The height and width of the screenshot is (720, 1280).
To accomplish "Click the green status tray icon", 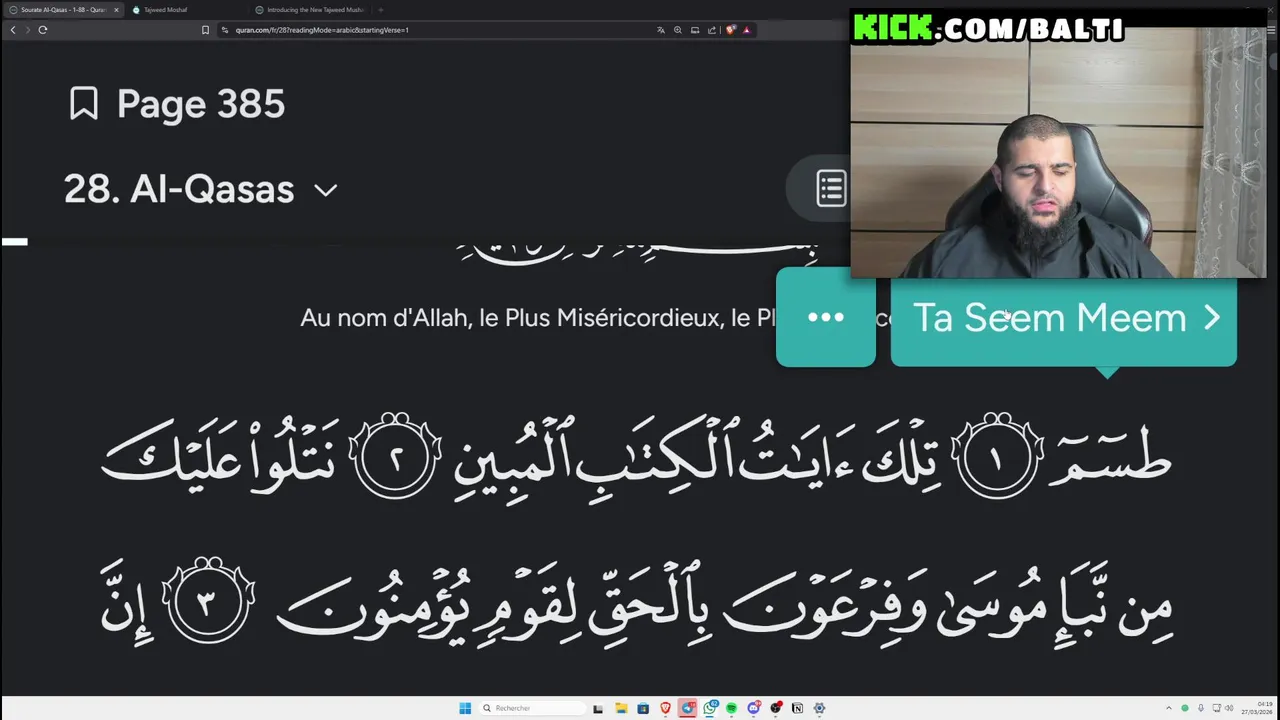I will [x=1185, y=708].
